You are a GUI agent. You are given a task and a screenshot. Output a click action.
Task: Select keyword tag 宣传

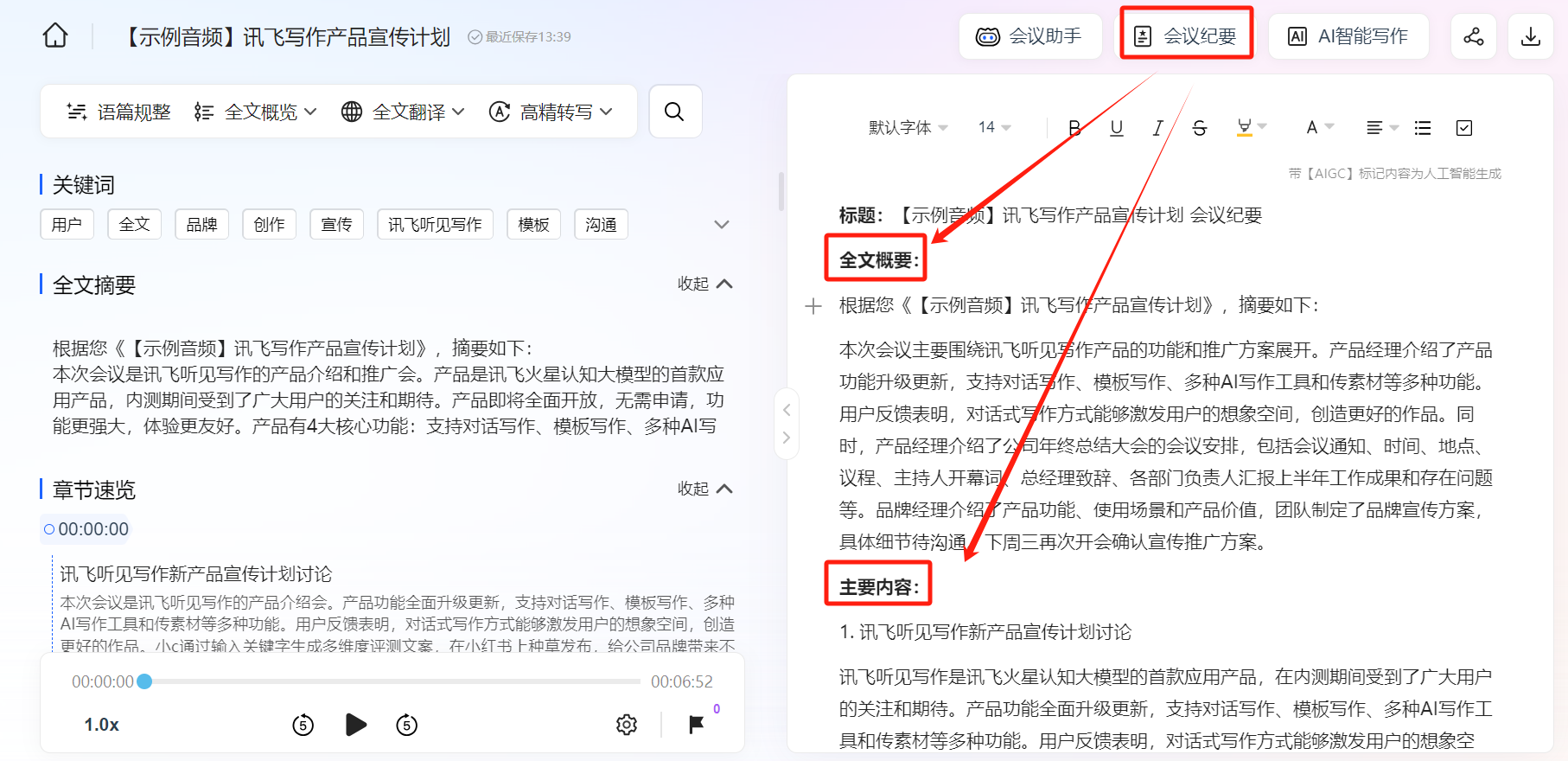336,225
